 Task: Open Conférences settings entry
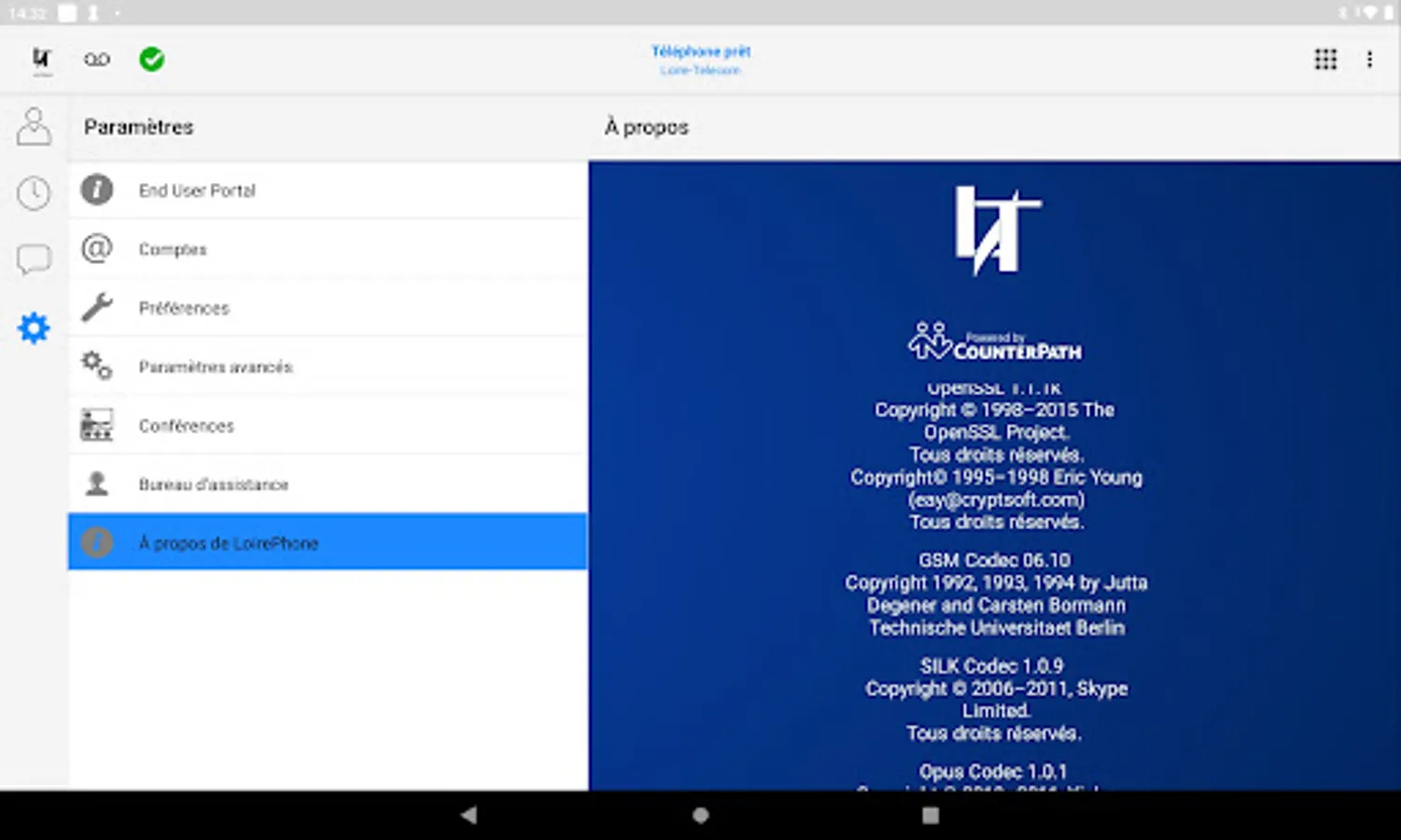point(328,426)
